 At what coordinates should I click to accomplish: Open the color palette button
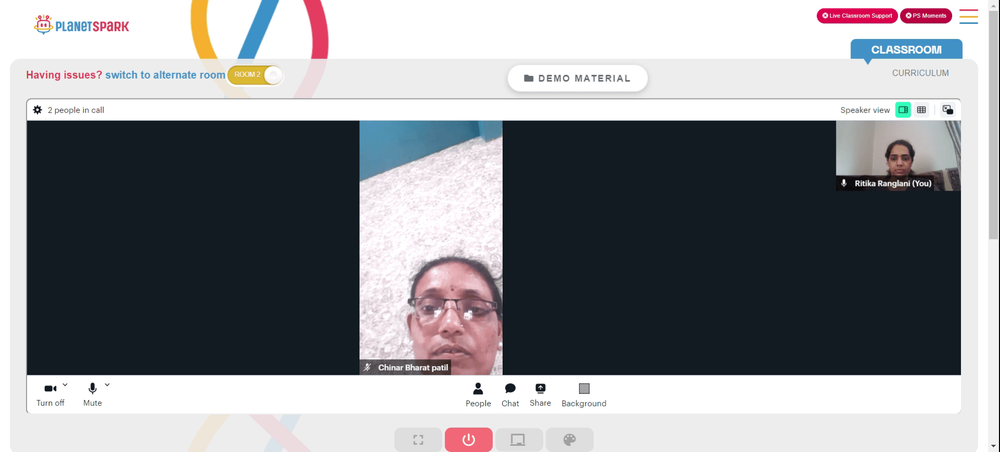click(570, 440)
